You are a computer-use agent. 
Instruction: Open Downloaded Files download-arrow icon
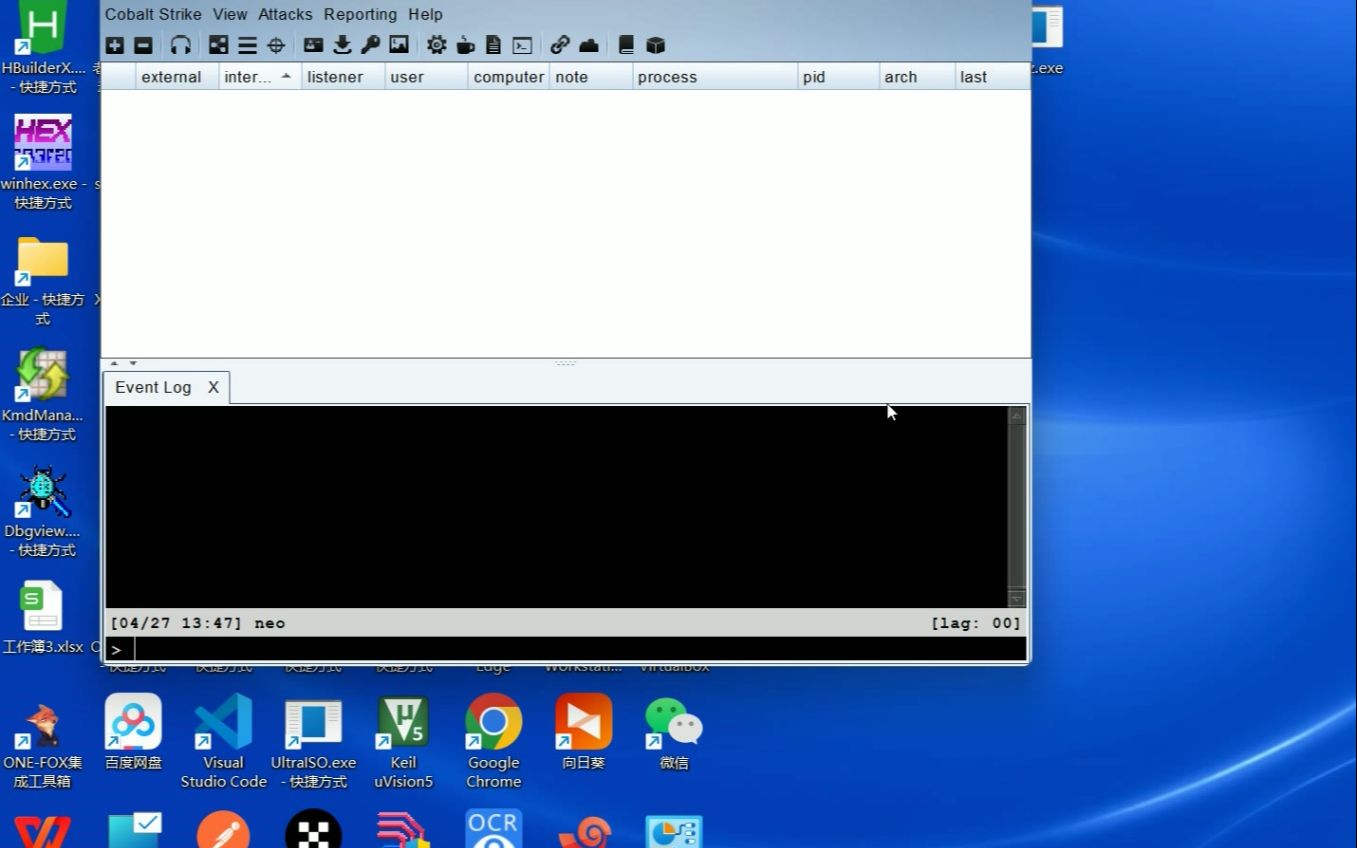tap(342, 45)
